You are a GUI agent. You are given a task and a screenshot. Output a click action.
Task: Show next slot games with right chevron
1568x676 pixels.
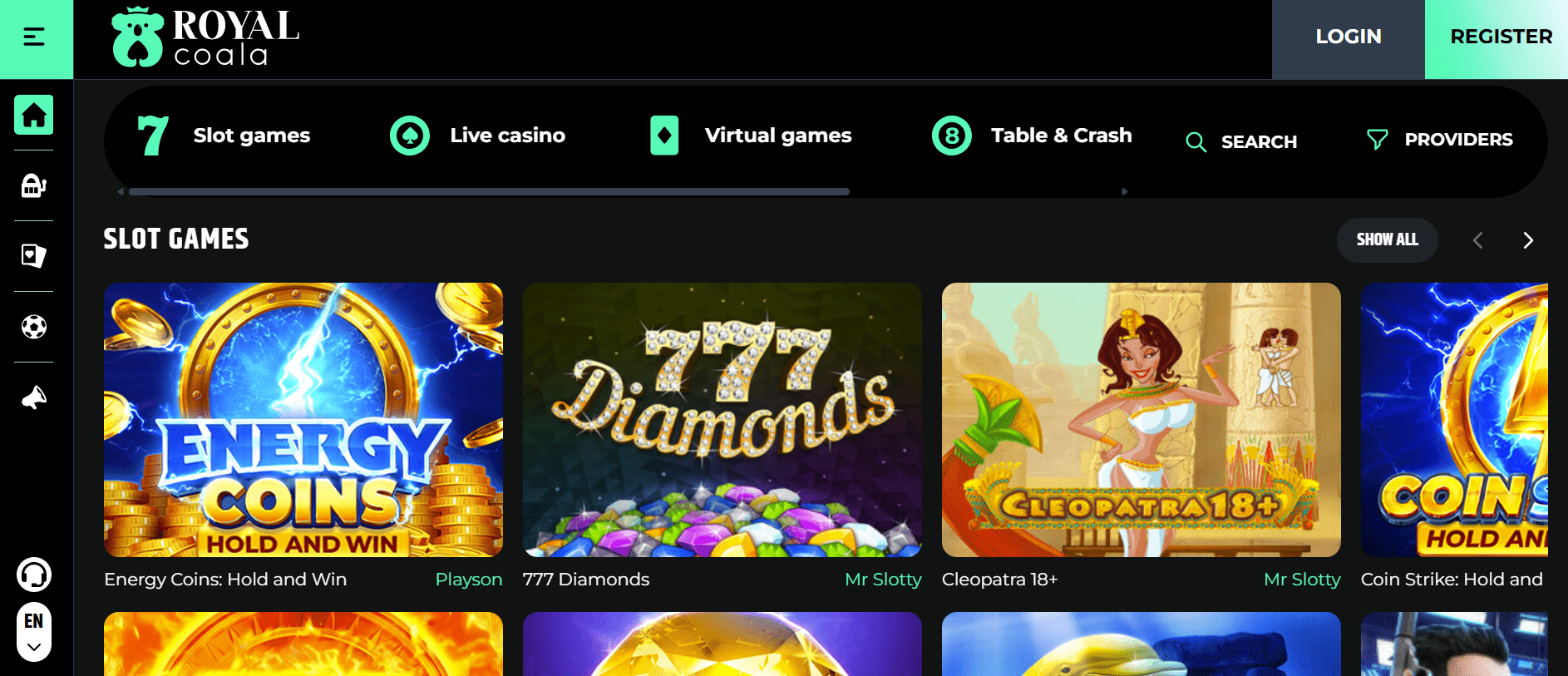coord(1527,240)
